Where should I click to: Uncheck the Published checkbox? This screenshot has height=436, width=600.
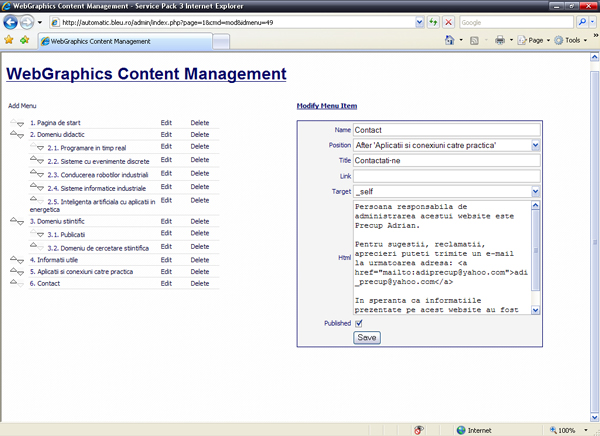pos(359,324)
